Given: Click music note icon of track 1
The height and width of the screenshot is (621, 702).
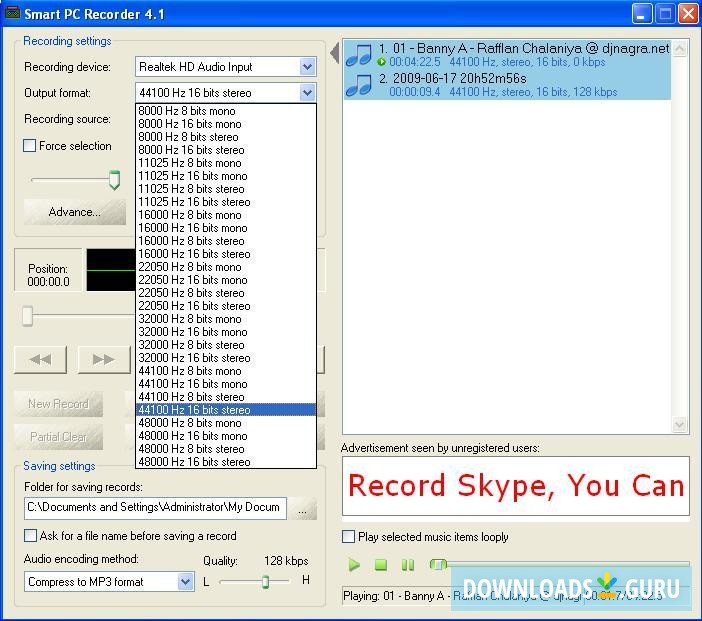Looking at the screenshot, I should click(x=359, y=54).
